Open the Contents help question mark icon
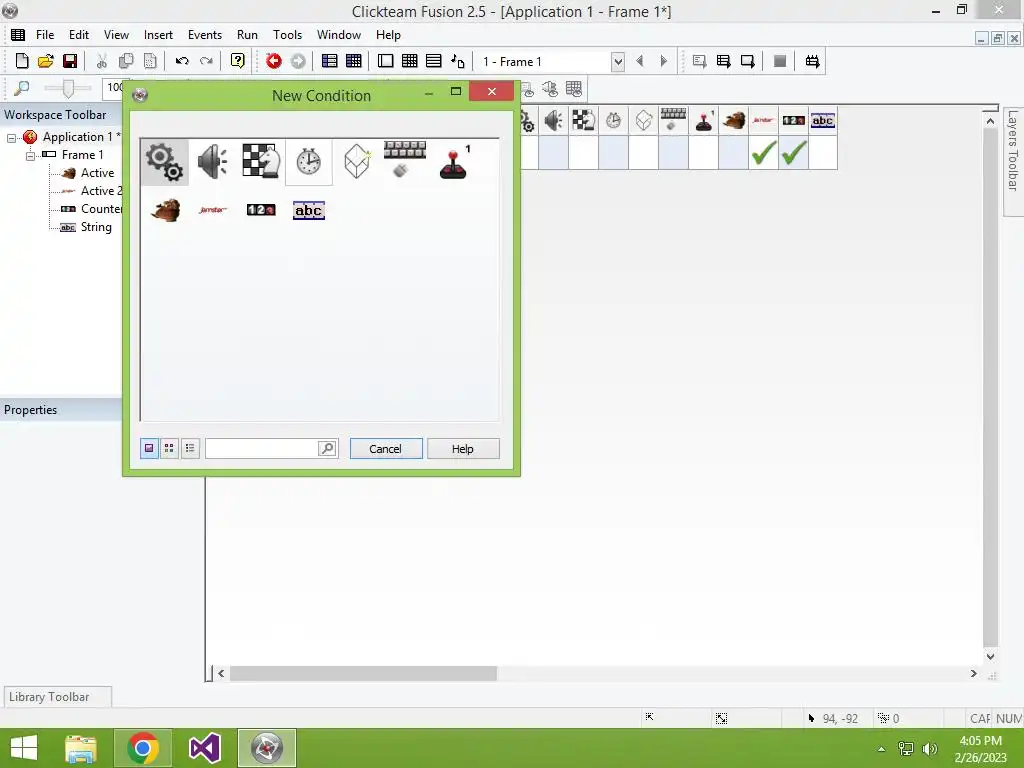1024x768 pixels. (x=238, y=61)
